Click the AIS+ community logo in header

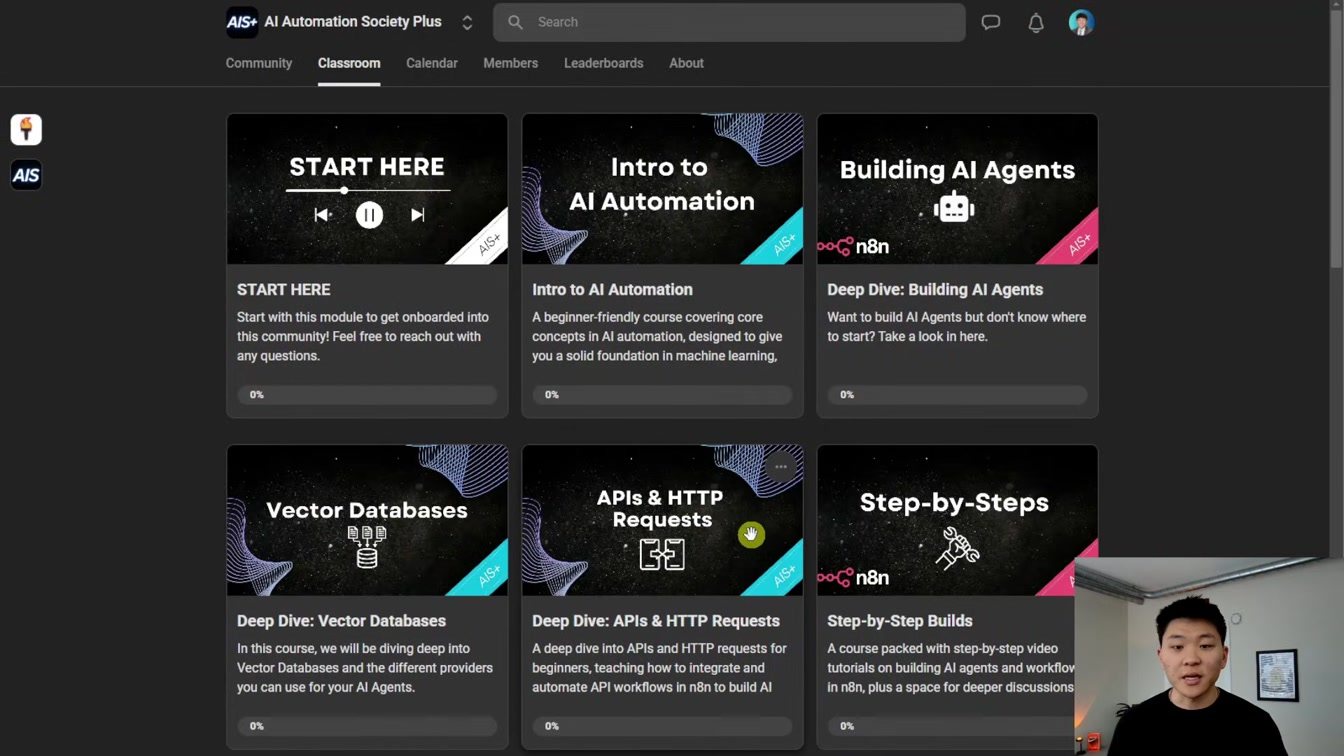(x=242, y=22)
